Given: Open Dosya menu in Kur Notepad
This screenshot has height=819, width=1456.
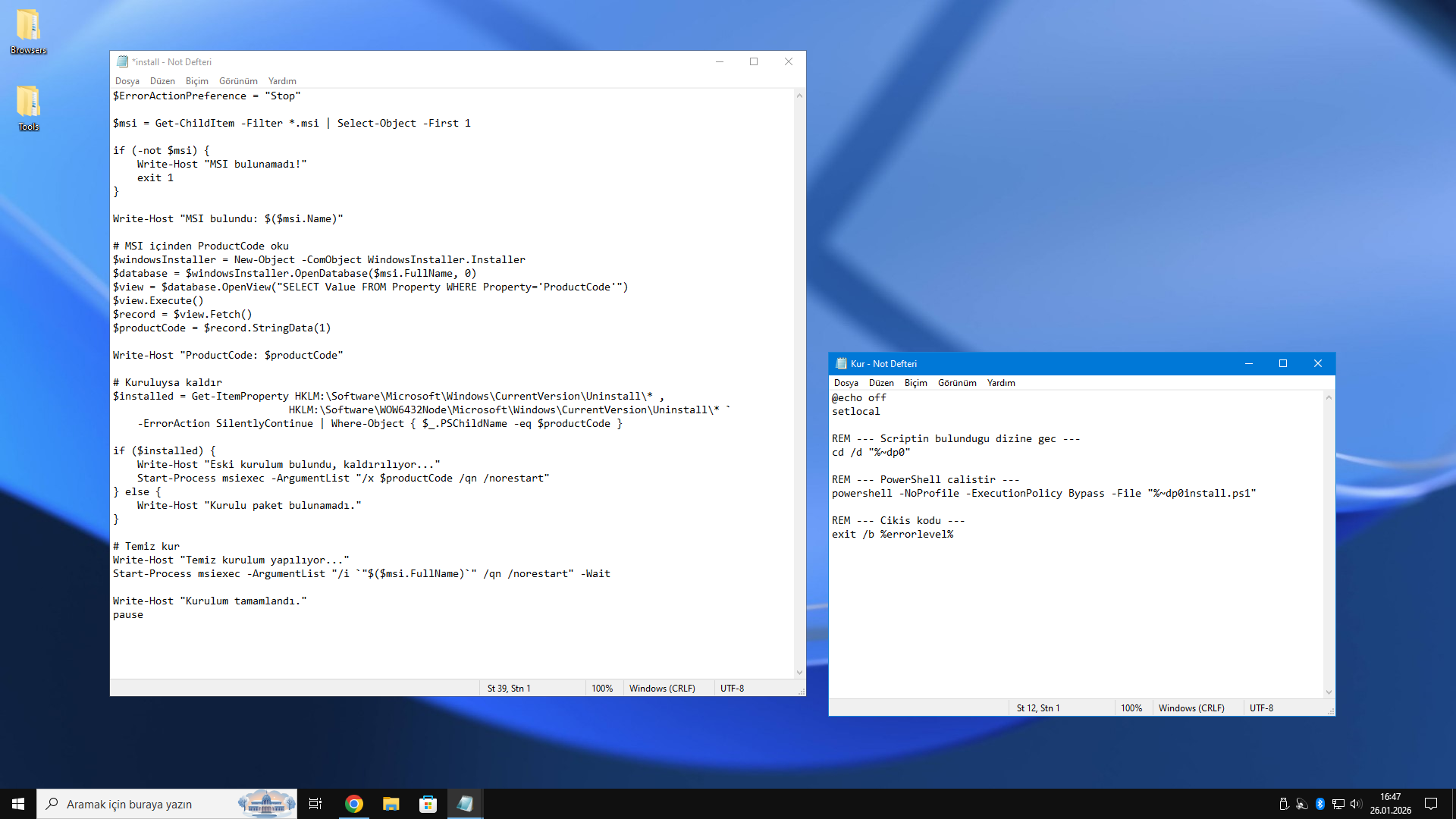Looking at the screenshot, I should (846, 383).
